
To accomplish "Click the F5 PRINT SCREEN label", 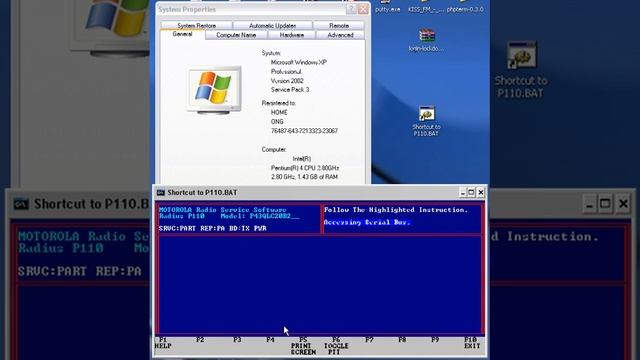I will coord(303,346).
